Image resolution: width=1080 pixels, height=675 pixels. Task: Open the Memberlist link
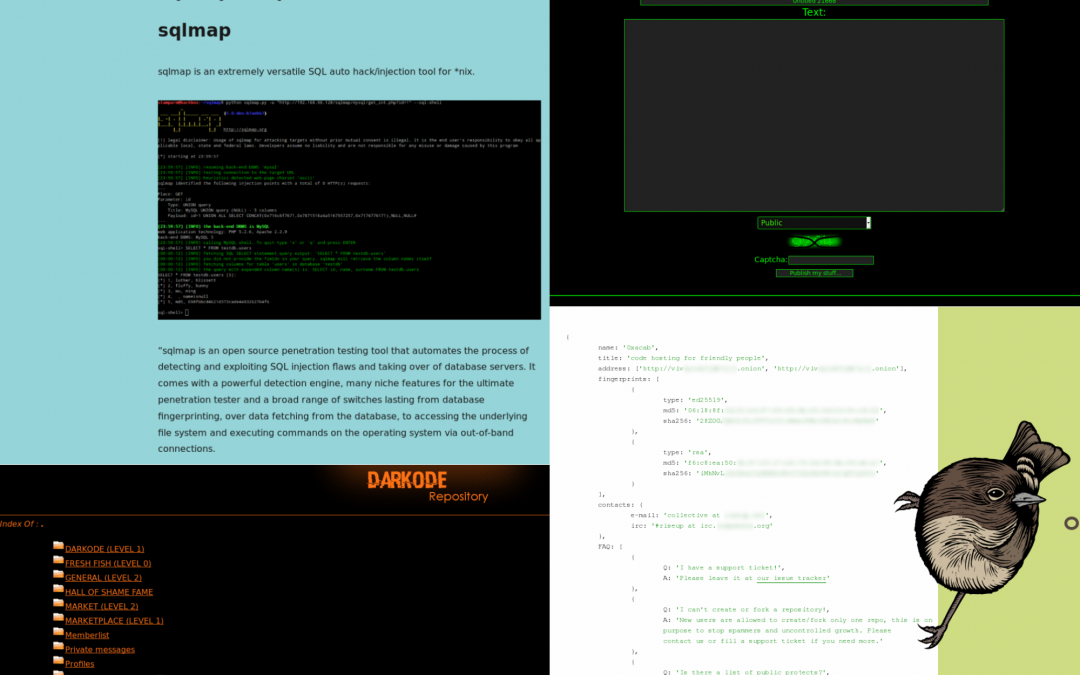tap(87, 636)
